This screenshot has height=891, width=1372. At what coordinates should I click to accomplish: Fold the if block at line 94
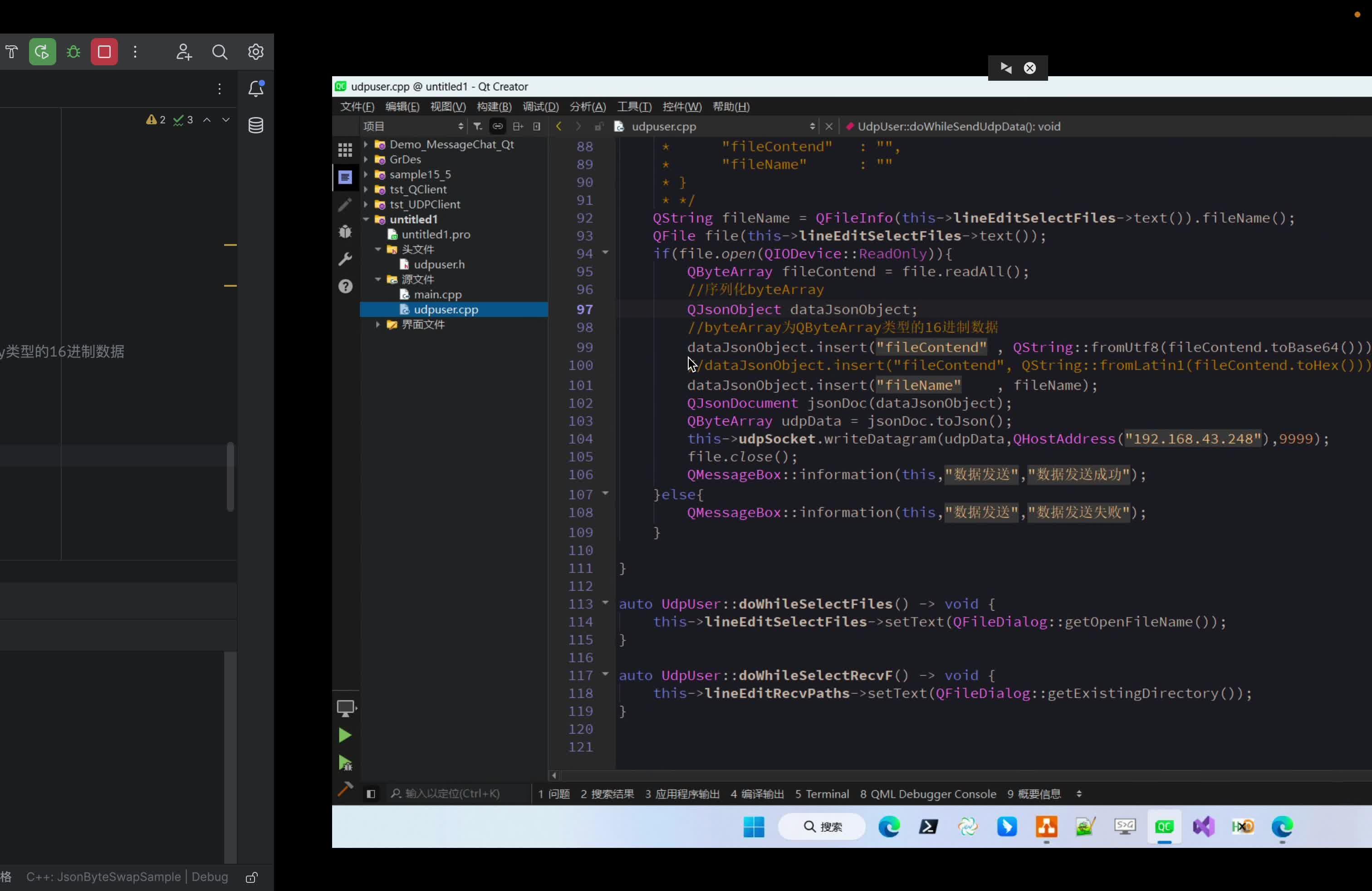click(605, 252)
